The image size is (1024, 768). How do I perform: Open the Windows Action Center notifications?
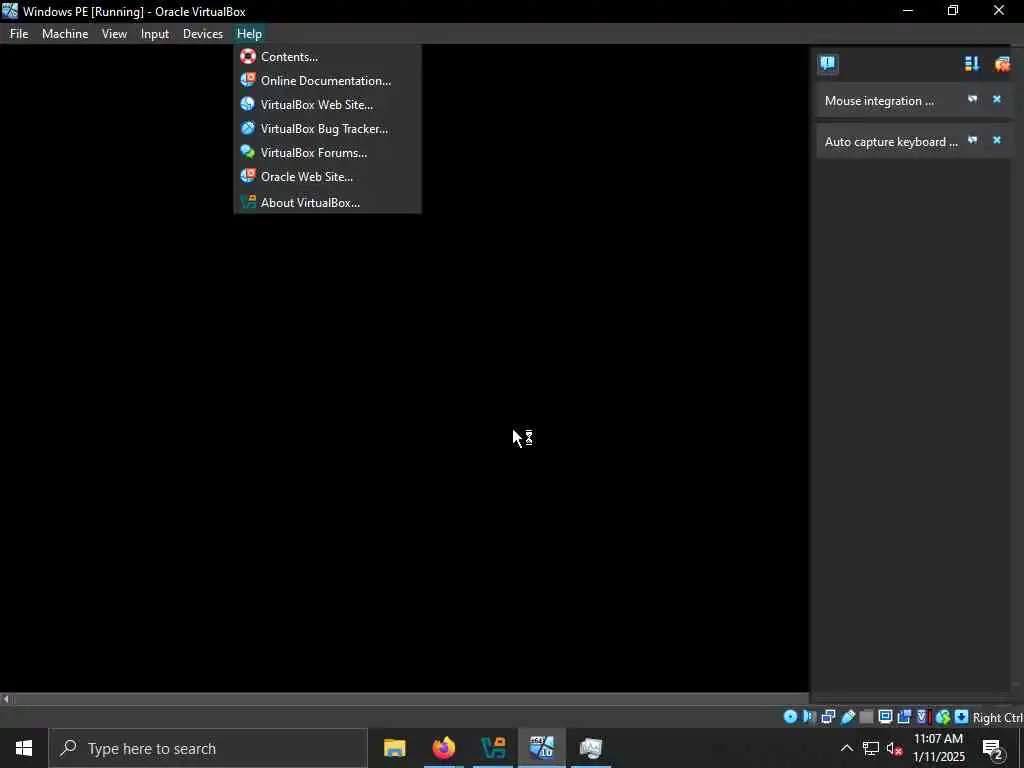pos(993,748)
